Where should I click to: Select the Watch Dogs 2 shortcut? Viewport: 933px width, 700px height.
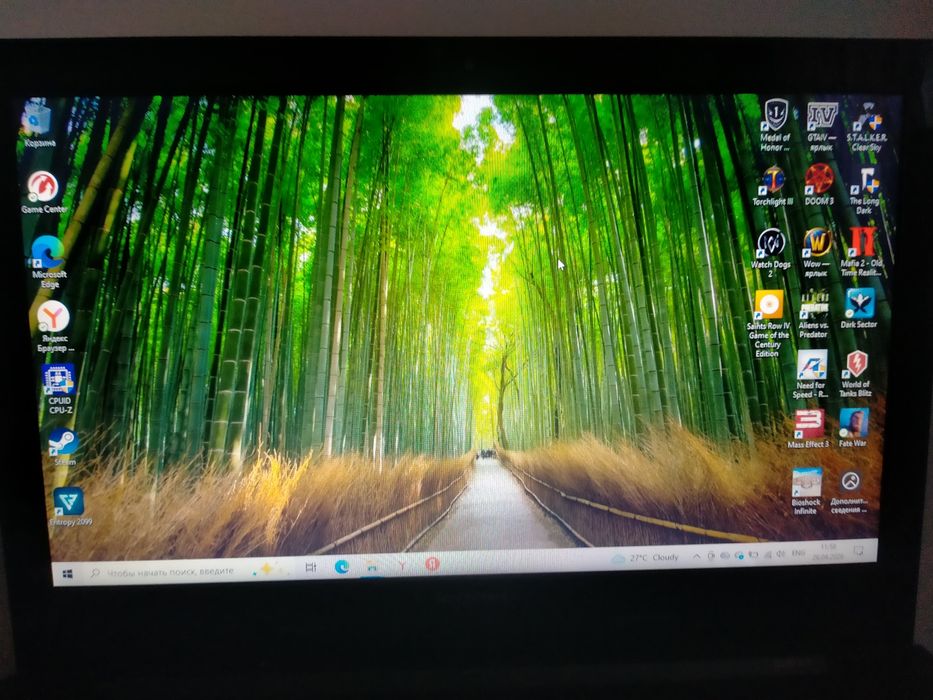tap(771, 253)
